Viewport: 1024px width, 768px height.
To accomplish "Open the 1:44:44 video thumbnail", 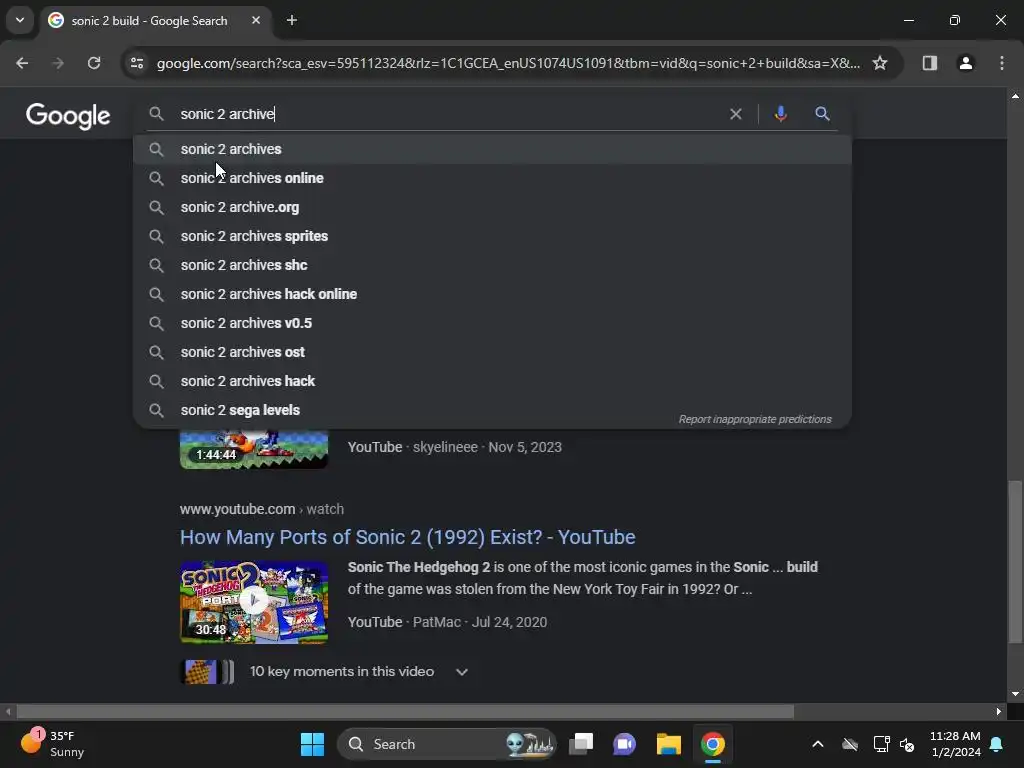I will click(x=254, y=449).
